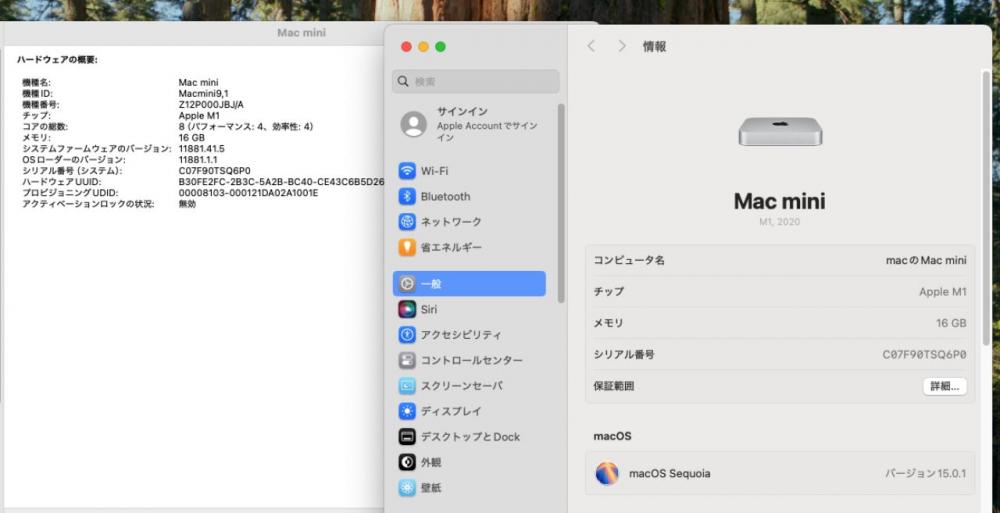The image size is (1000, 513).
Task: Click バージョン15.0.1 text
Action: click(925, 473)
